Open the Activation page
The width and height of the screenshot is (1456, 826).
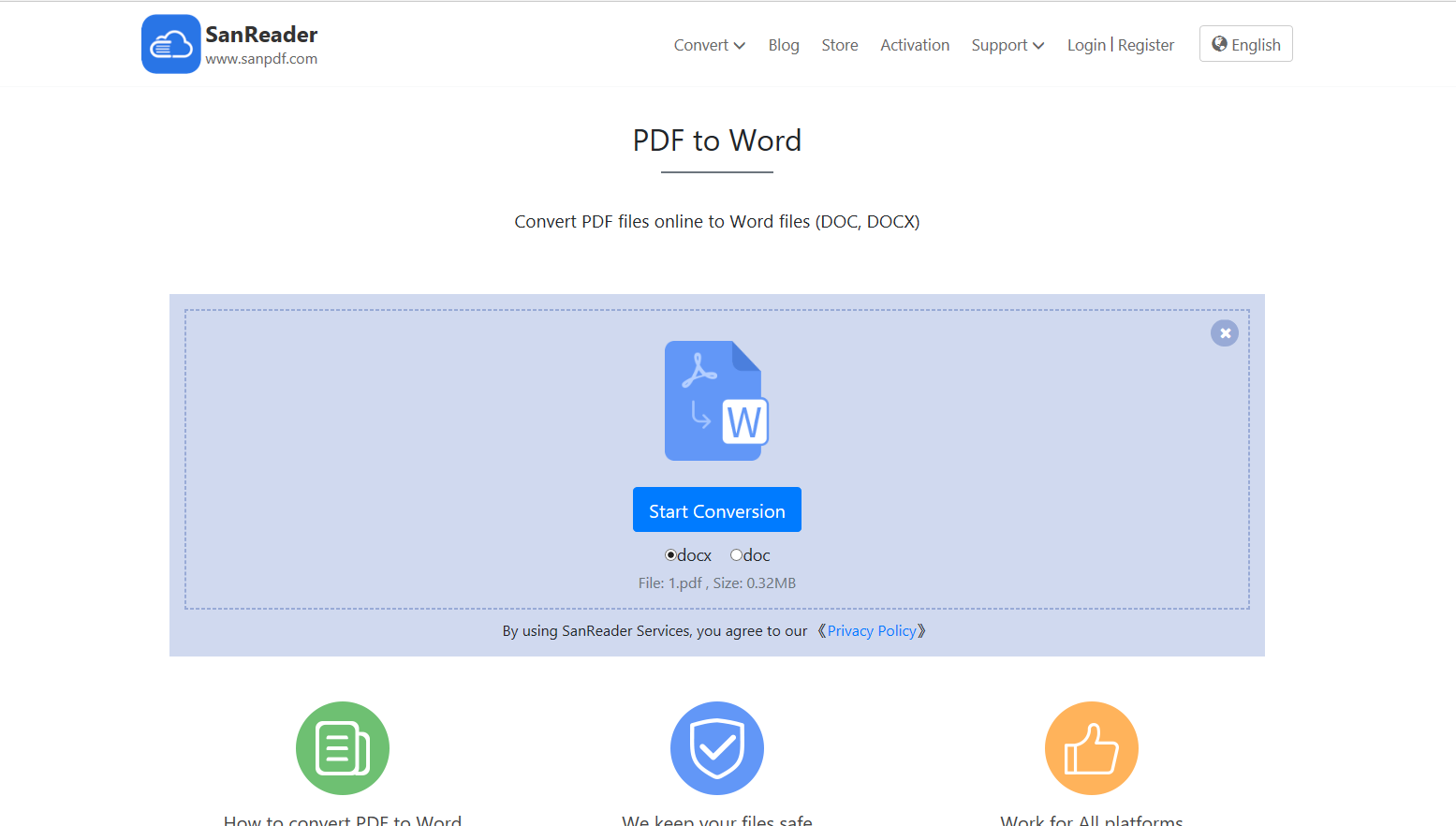point(915,44)
